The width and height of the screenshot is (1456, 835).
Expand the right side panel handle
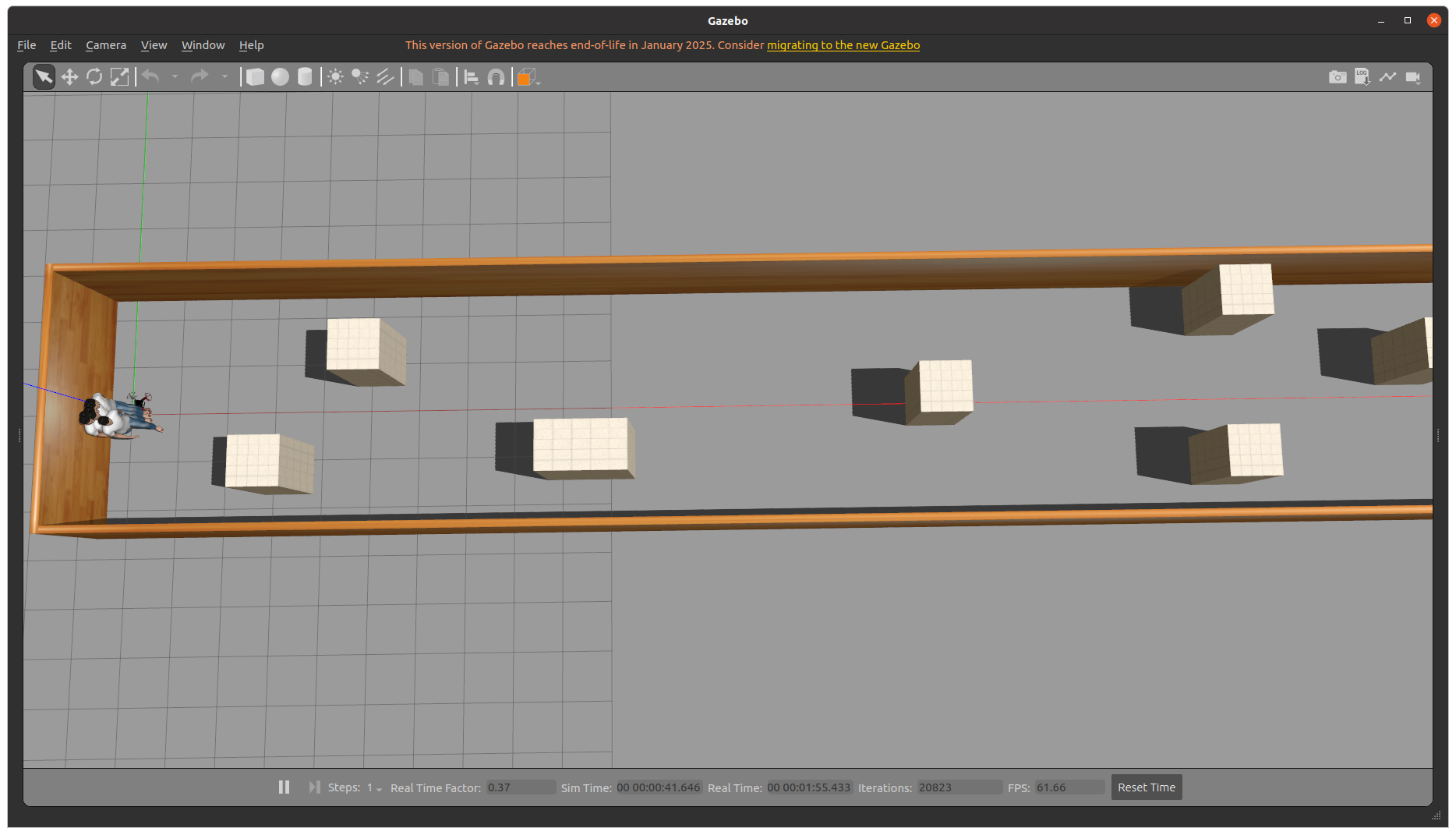1437,435
